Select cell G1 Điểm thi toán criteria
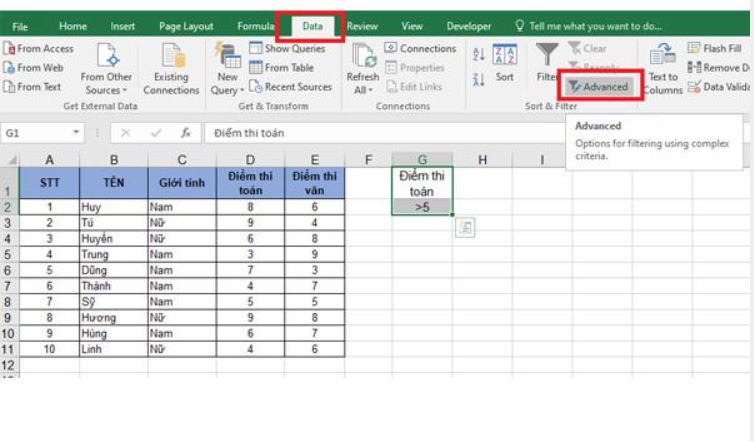The image size is (754, 441). pyautogui.click(x=422, y=183)
